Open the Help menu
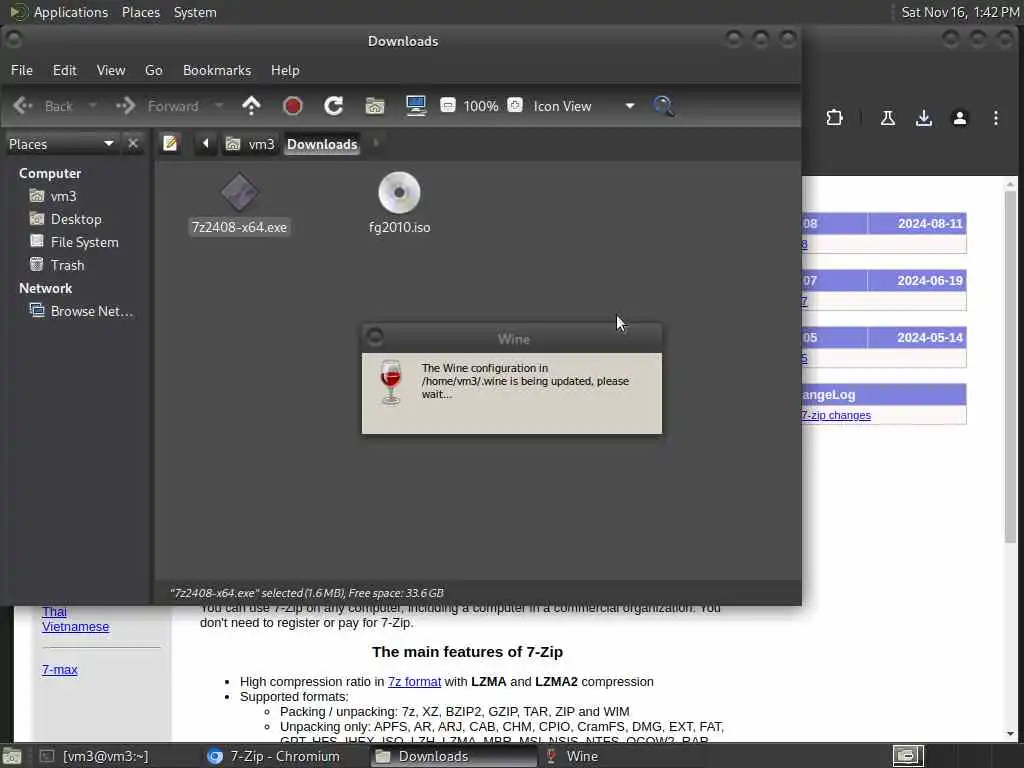Viewport: 1024px width, 768px height. (285, 70)
